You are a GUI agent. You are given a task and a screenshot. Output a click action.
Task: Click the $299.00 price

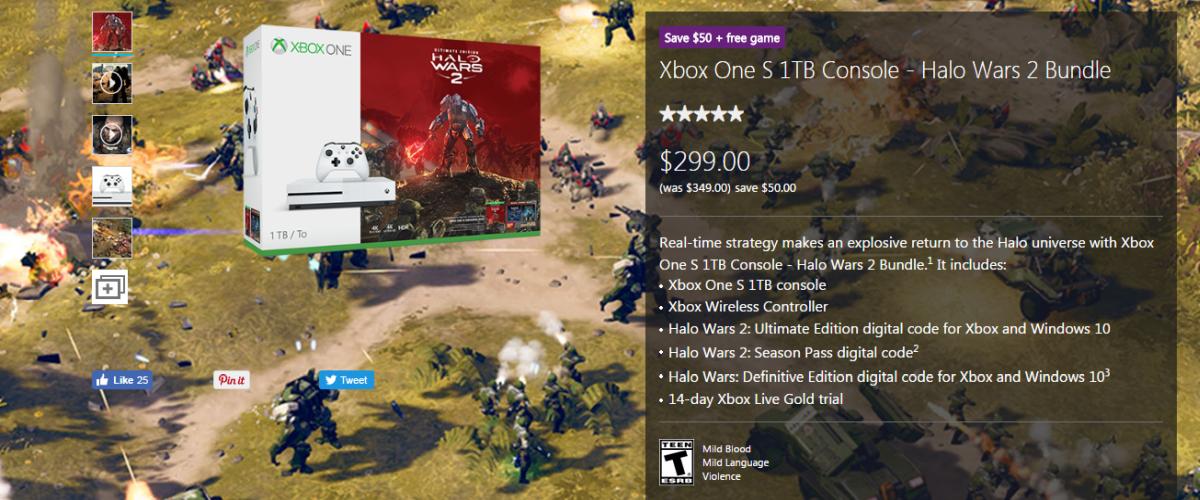coord(705,160)
